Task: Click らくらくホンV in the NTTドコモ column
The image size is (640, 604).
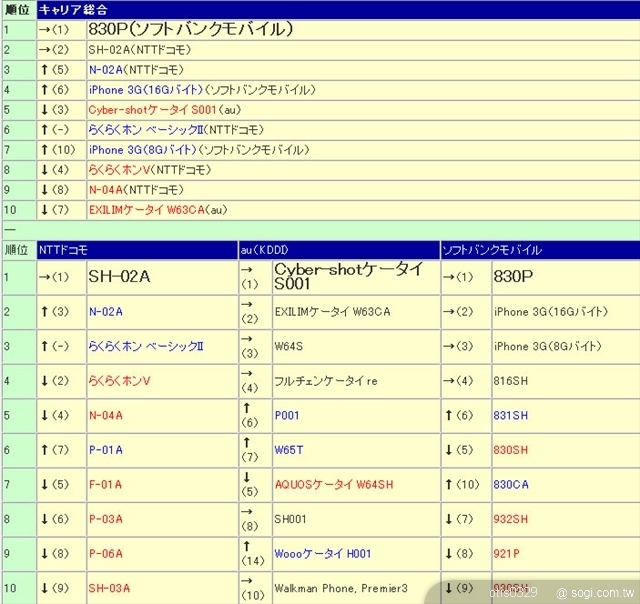Action: click(x=120, y=381)
